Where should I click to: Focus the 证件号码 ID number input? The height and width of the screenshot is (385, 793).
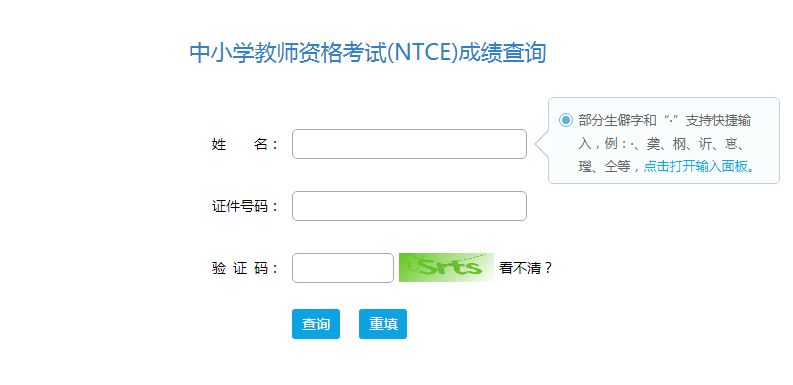point(409,206)
